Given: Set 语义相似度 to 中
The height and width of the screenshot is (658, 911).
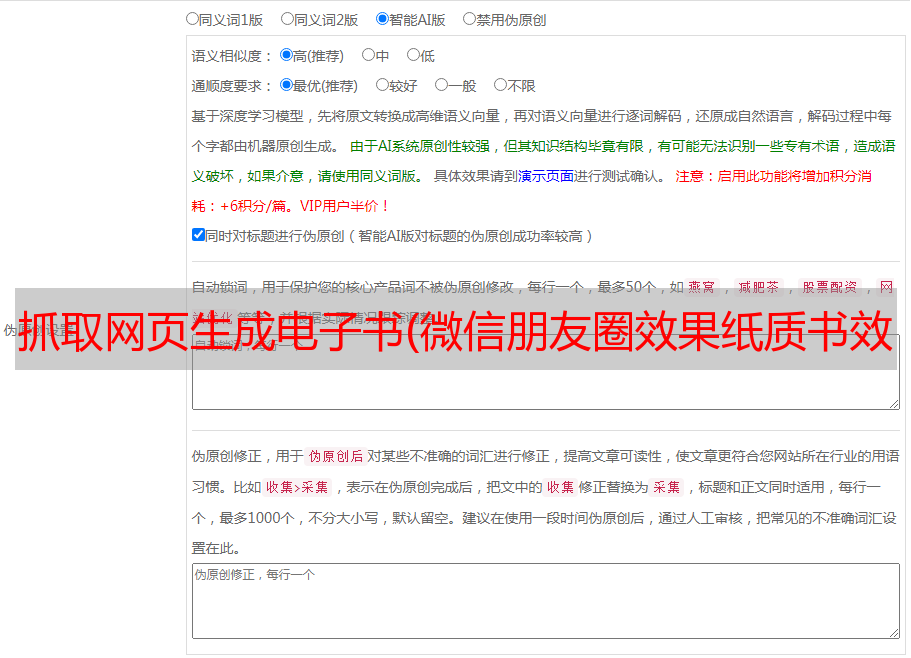Looking at the screenshot, I should pyautogui.click(x=368, y=55).
